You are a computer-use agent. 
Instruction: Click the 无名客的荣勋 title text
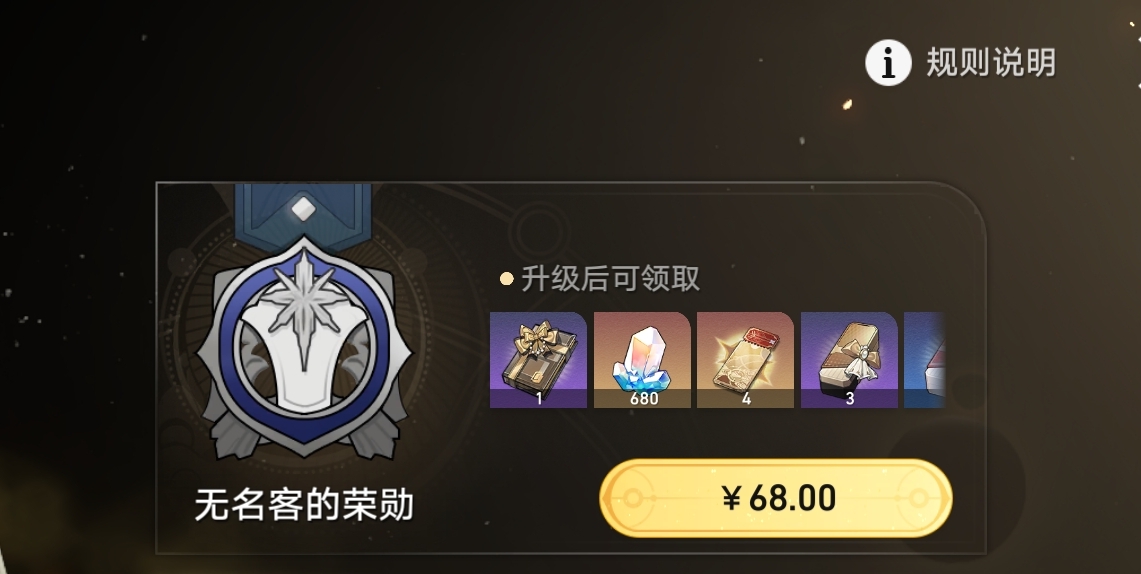click(x=304, y=504)
